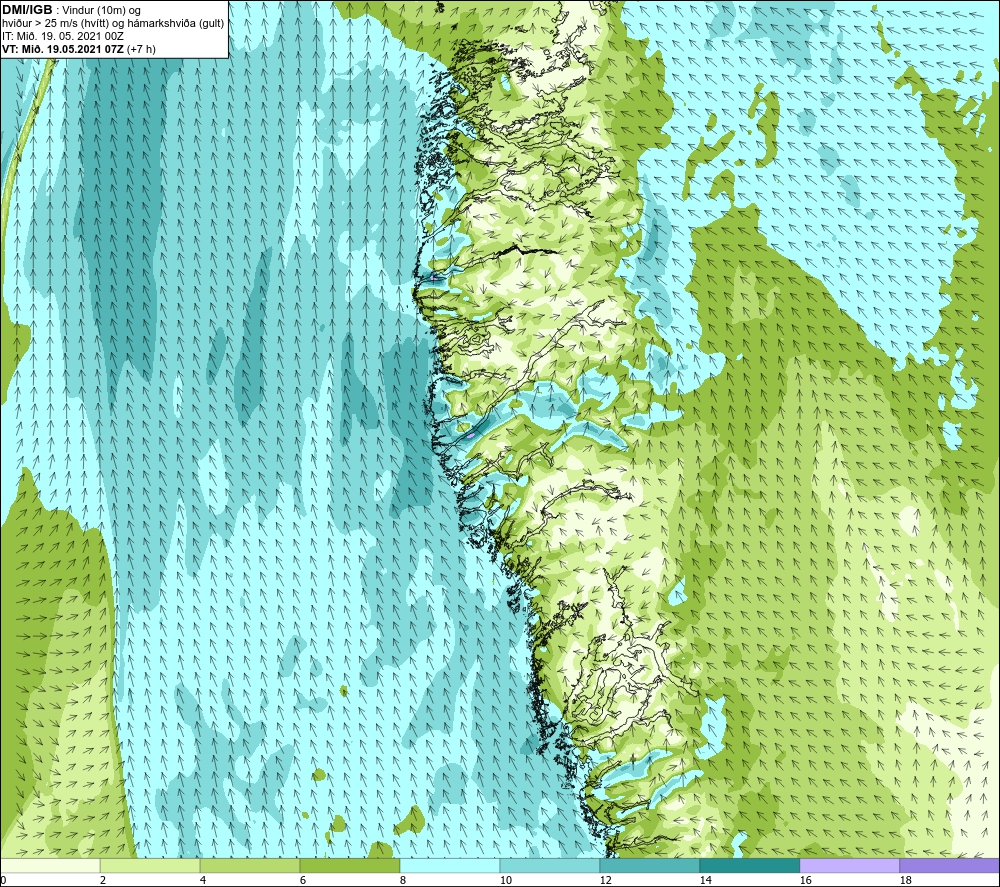Image resolution: width=1000 pixels, height=887 pixels.
Task: Click the pale cyan 8–10 m/s legend swatch
Action: [450, 865]
